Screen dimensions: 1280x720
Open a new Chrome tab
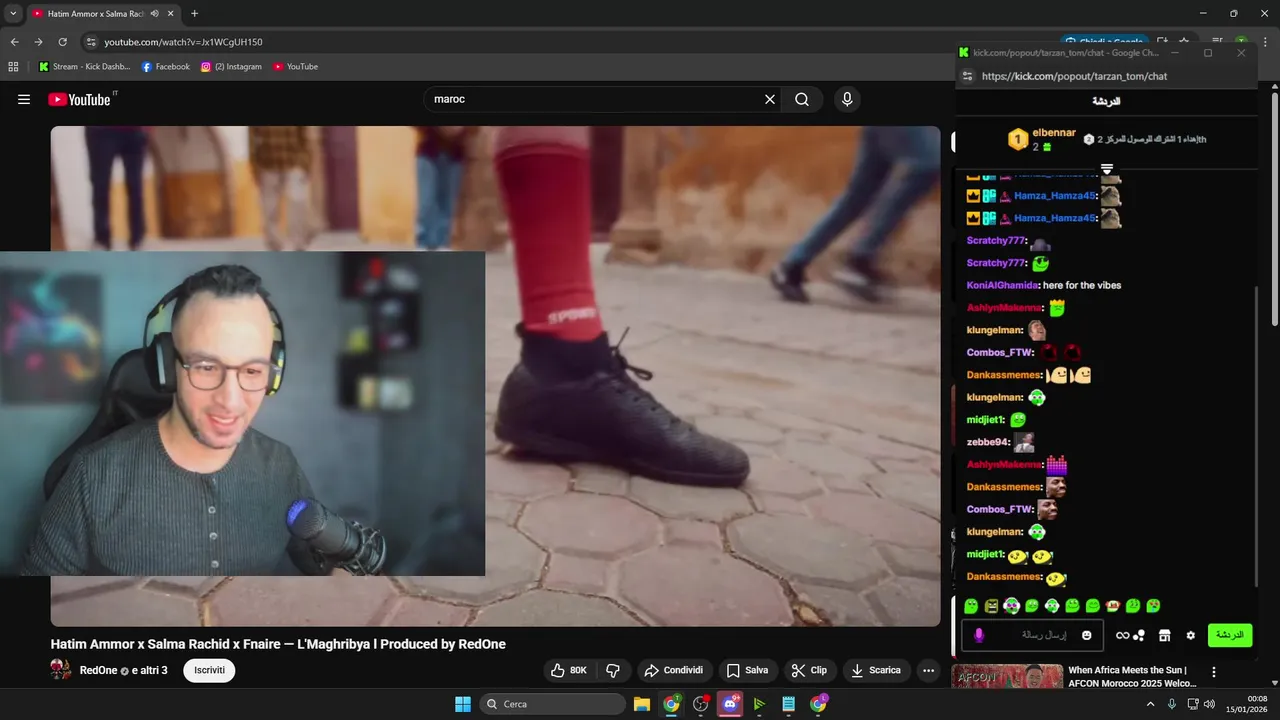click(x=194, y=14)
